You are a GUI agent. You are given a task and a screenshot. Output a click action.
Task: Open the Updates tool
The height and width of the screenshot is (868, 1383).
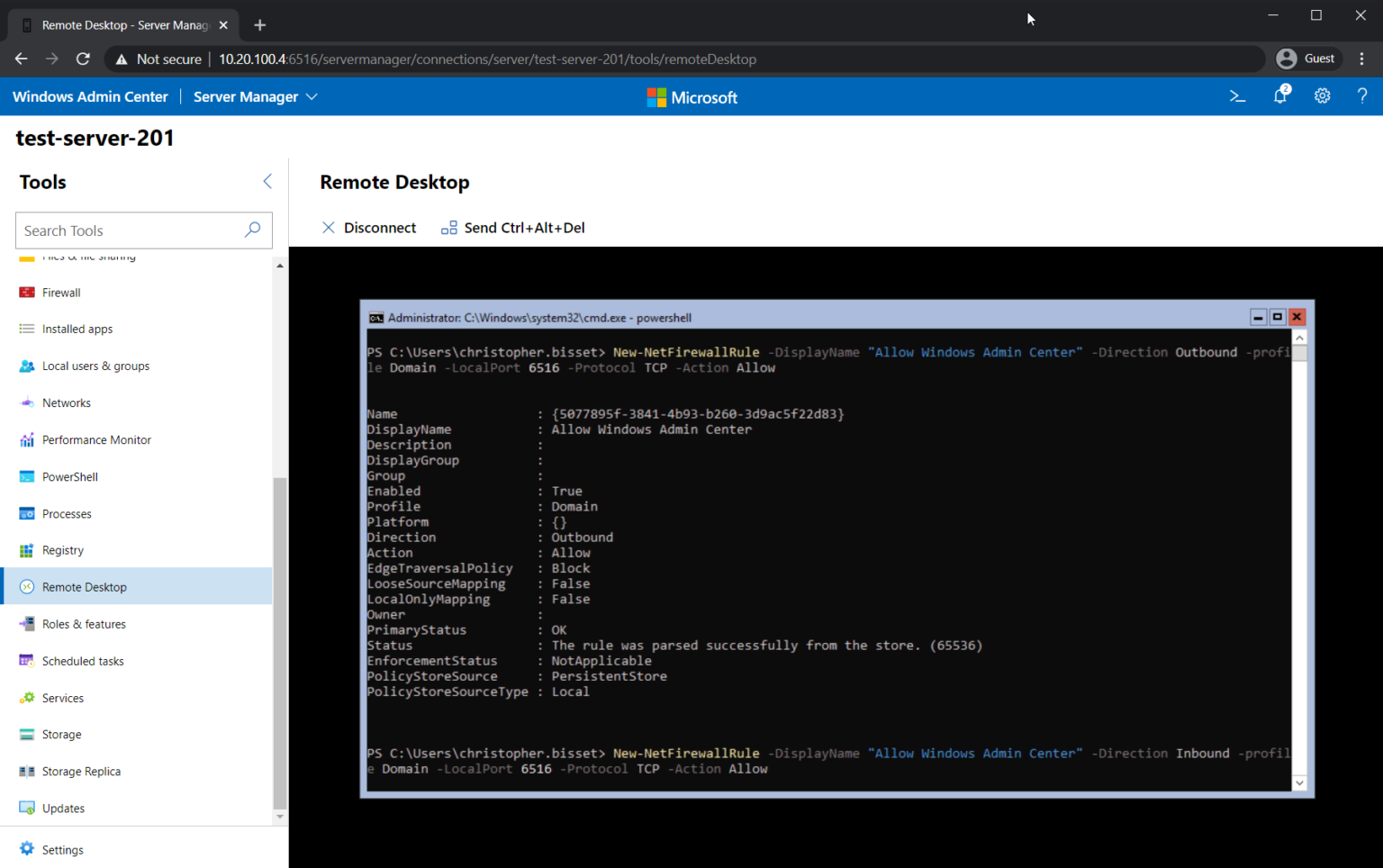coord(62,808)
